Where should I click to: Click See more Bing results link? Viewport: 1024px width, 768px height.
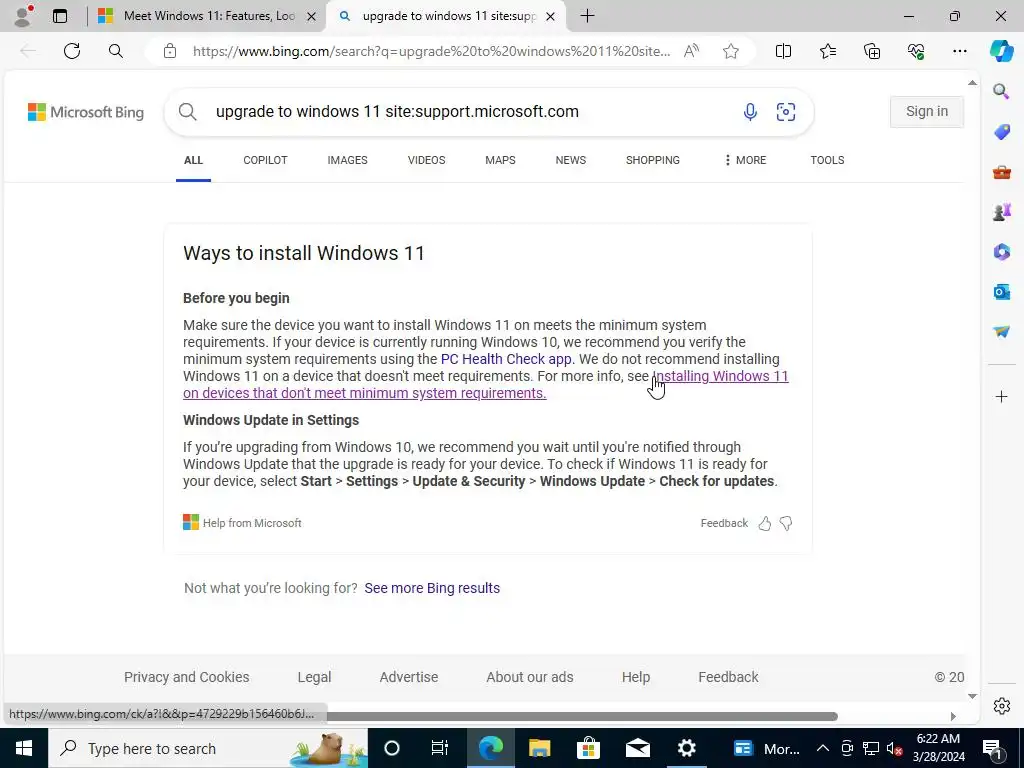click(x=432, y=588)
